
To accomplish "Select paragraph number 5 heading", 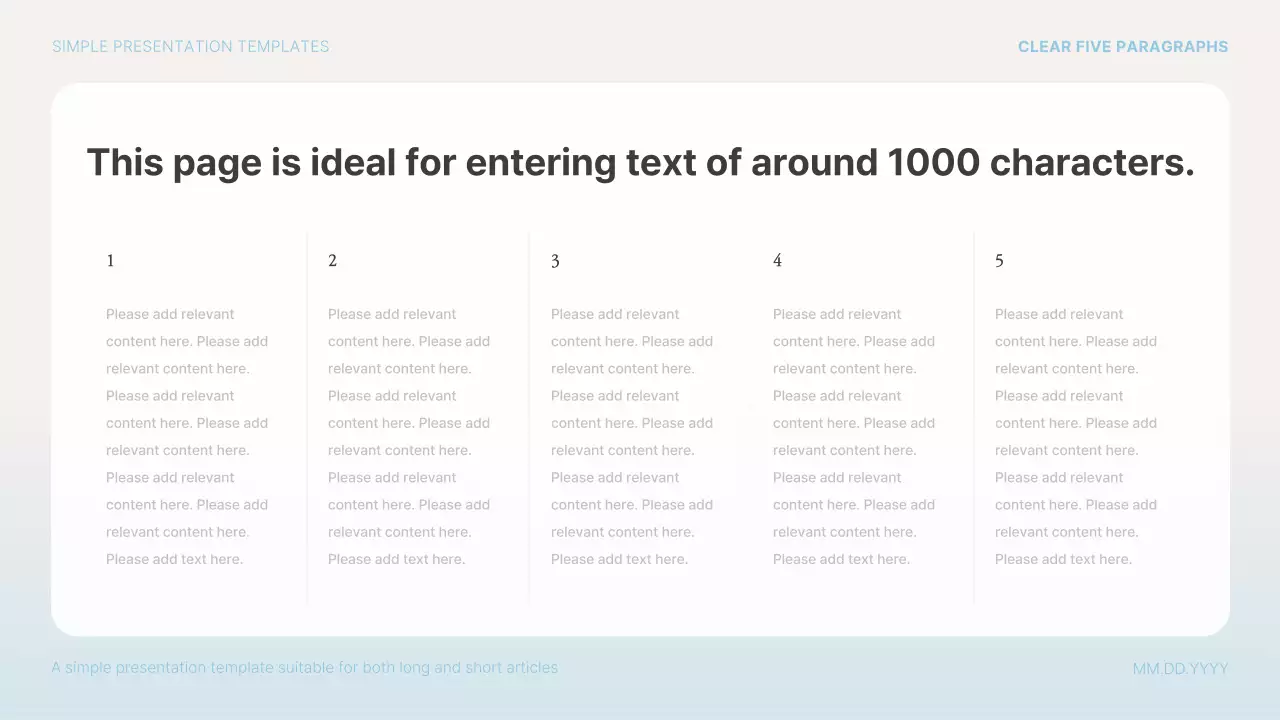I will pyautogui.click(x=999, y=260).
